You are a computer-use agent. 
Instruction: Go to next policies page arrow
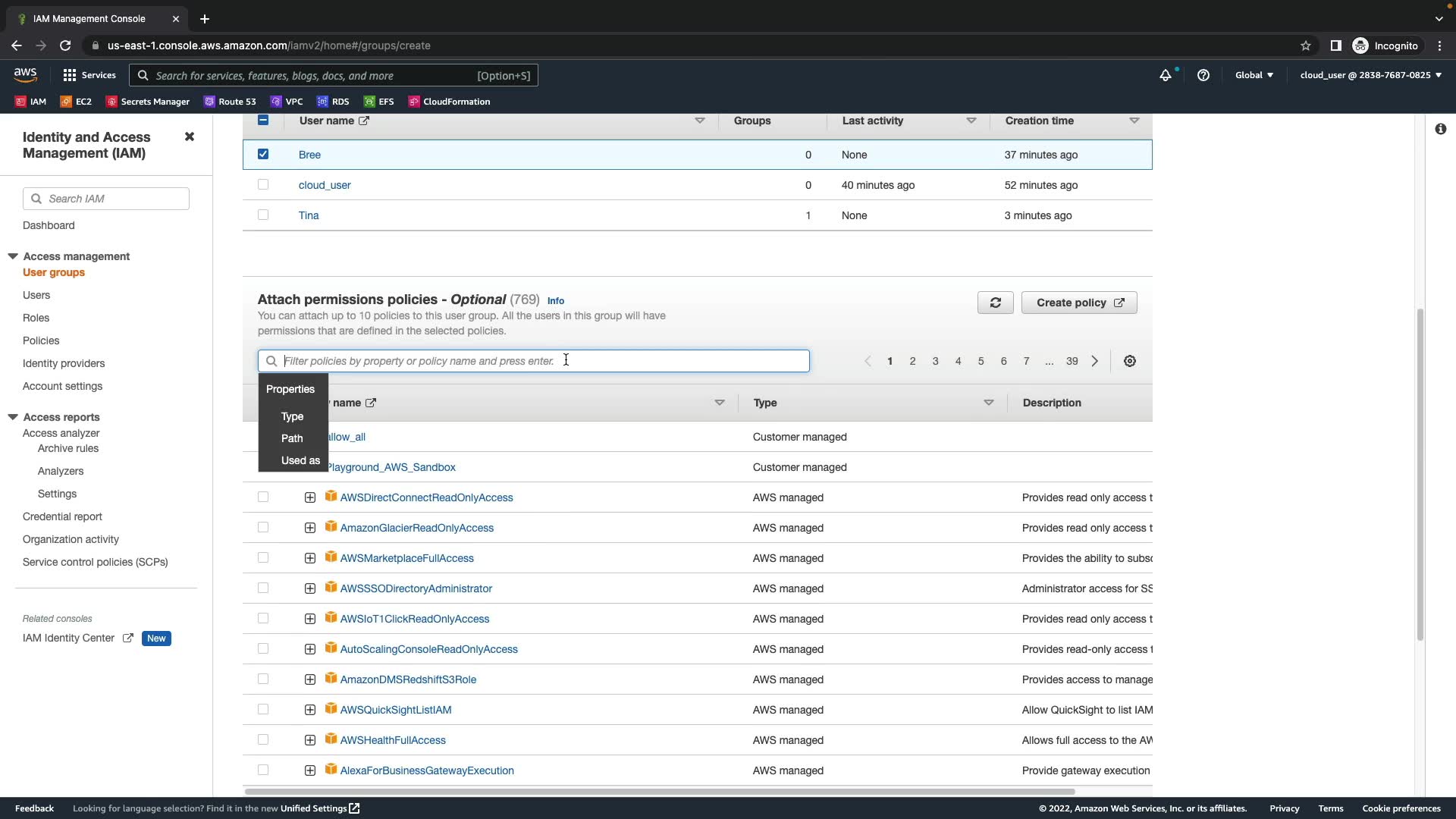pos(1094,361)
